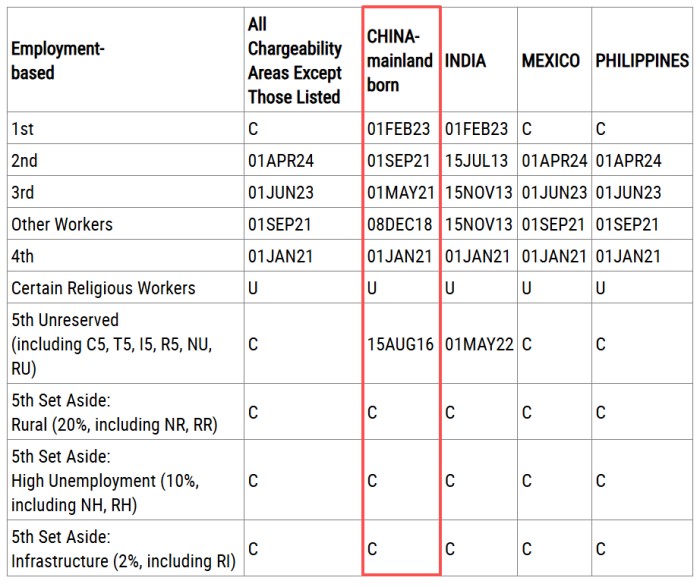Select the 15JUL13 date cell
Screen dimensions: 700x587
click(x=477, y=161)
